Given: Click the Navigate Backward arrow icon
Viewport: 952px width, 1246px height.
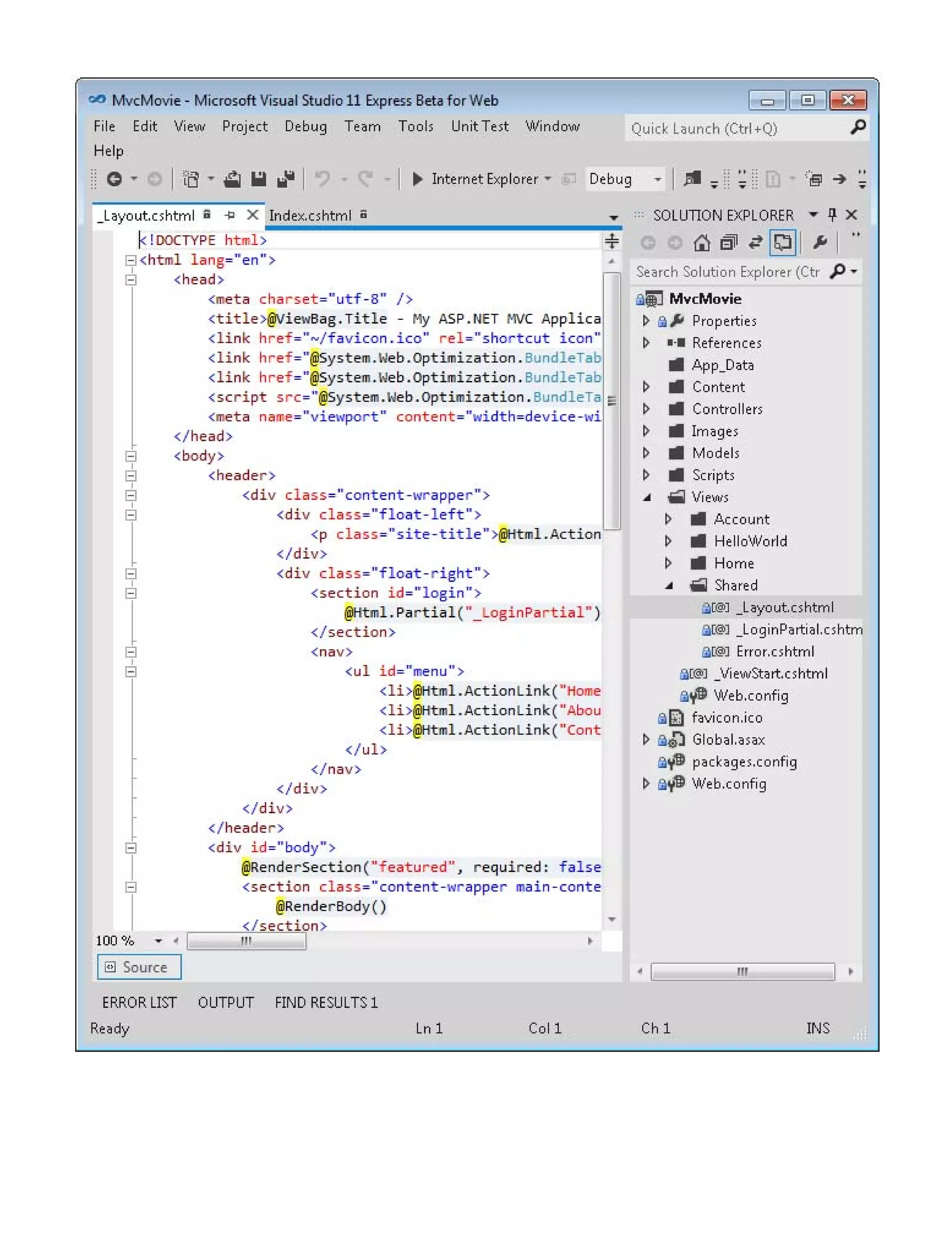Looking at the screenshot, I should pyautogui.click(x=114, y=179).
